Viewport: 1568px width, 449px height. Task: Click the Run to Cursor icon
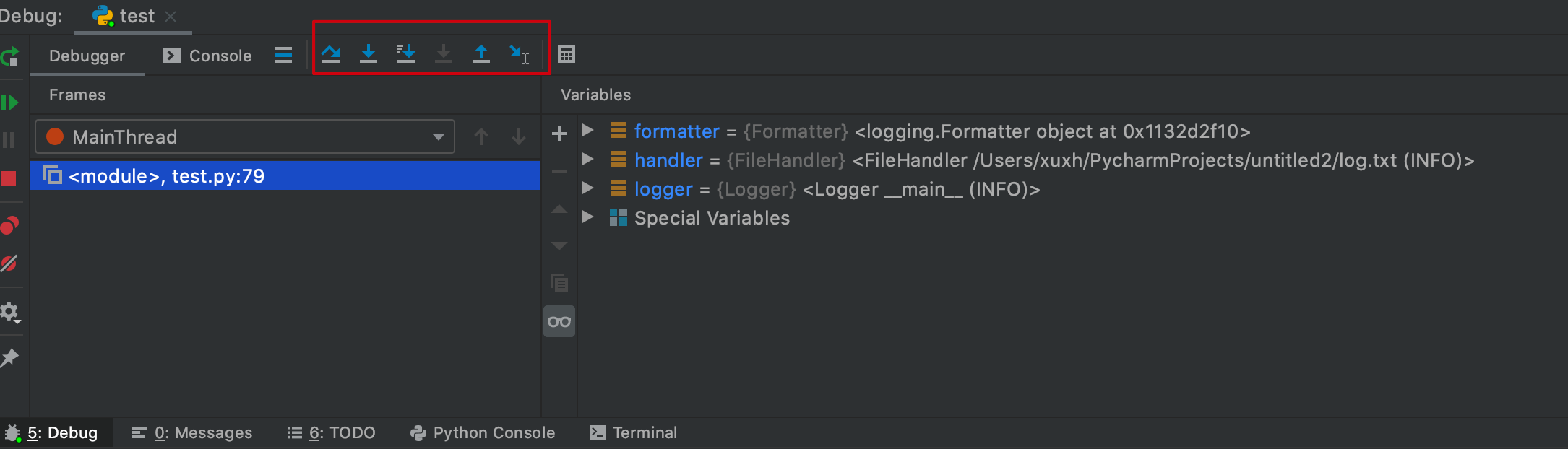pos(519,54)
